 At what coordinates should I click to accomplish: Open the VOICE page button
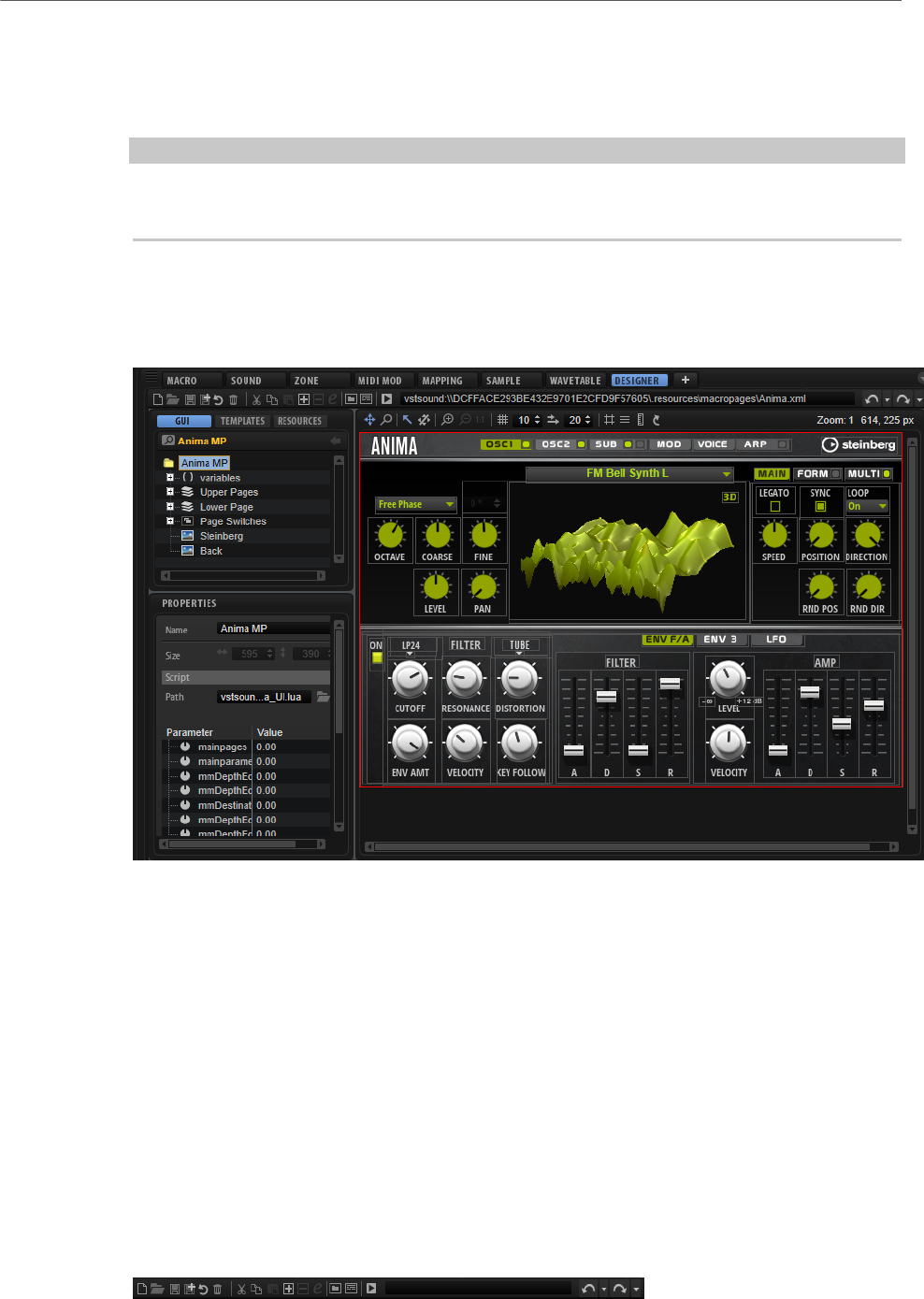713,444
